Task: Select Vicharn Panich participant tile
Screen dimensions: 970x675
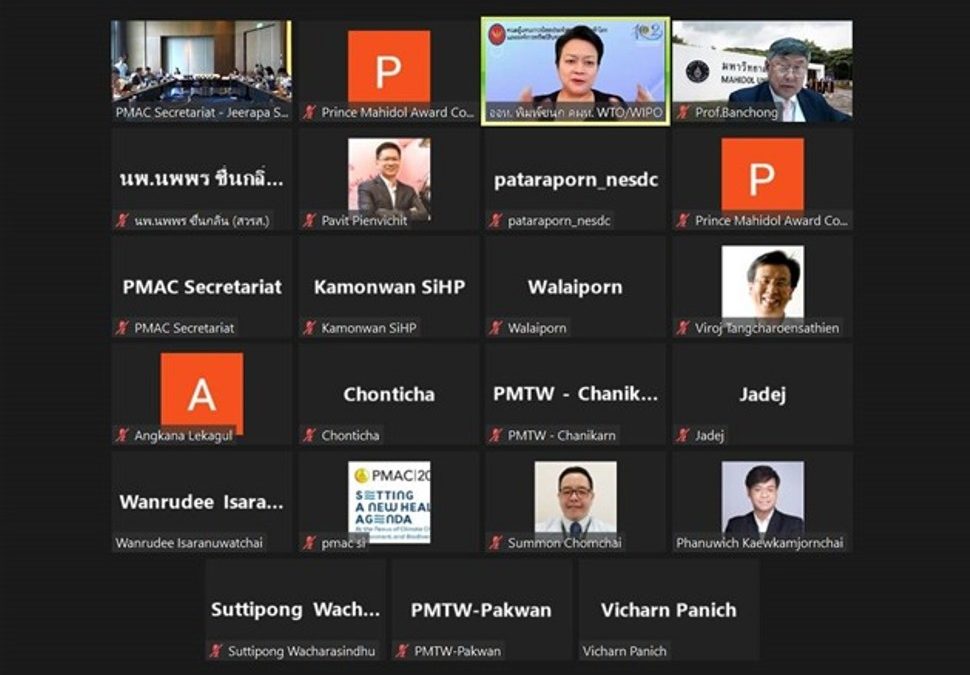Action: pyautogui.click(x=669, y=610)
